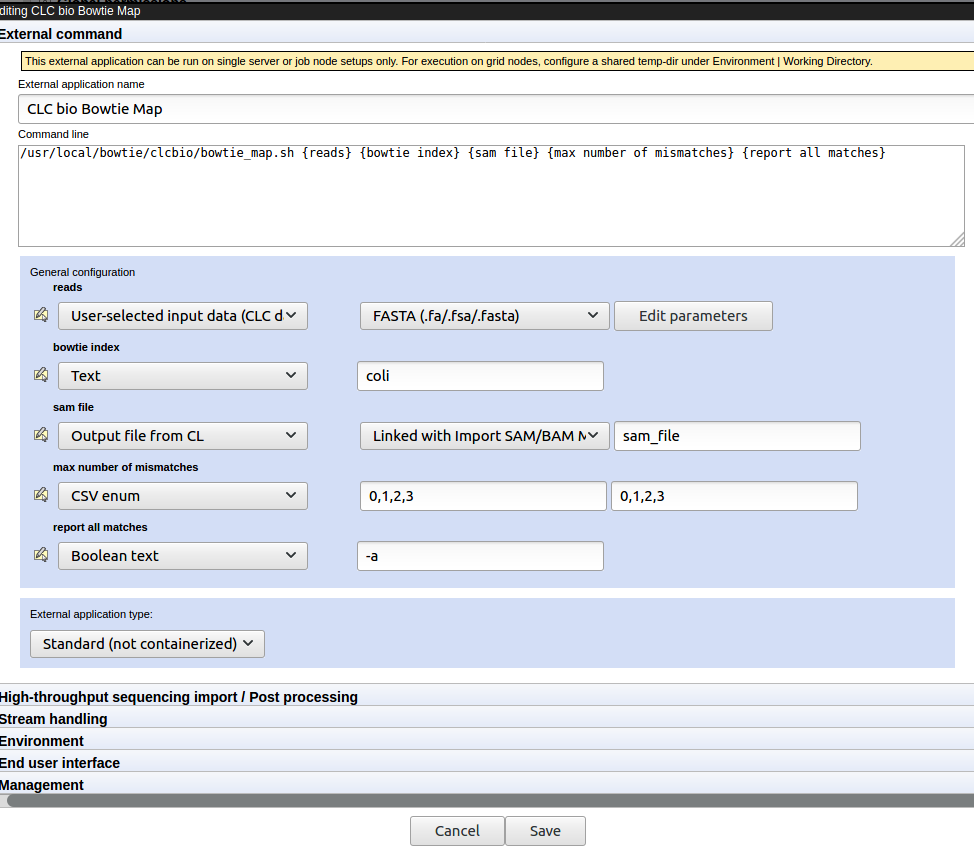Expand the High-throughput sequencing import section
This screenshot has width=974, height=859.
(179, 697)
